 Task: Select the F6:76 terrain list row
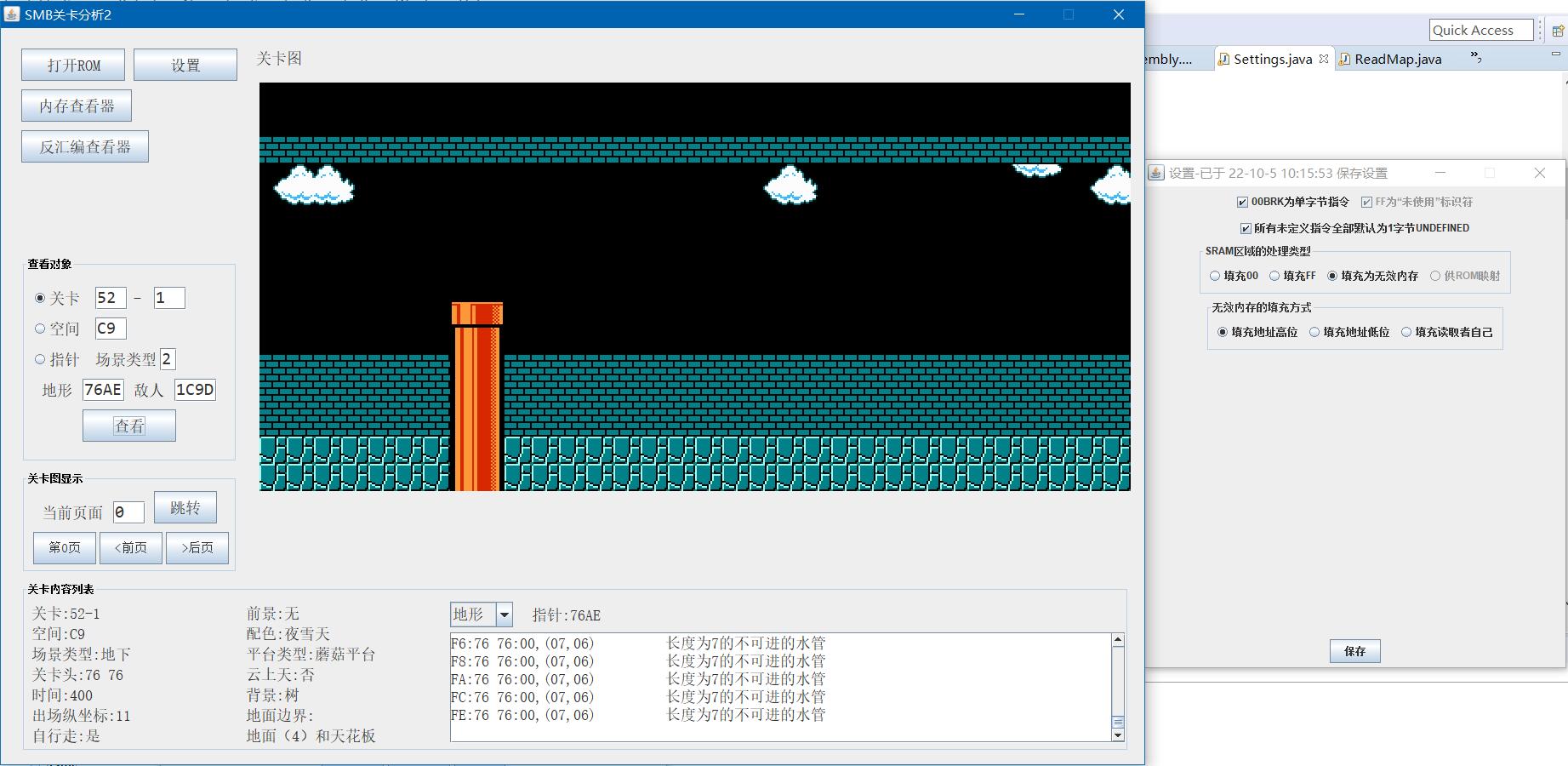780,643
